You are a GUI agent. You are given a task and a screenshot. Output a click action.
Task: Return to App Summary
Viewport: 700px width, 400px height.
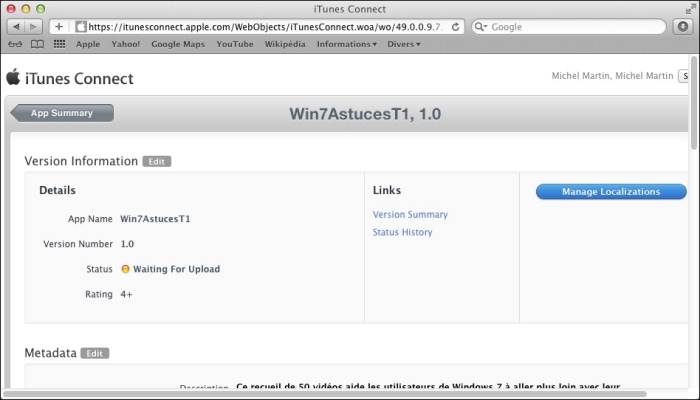[x=62, y=113]
